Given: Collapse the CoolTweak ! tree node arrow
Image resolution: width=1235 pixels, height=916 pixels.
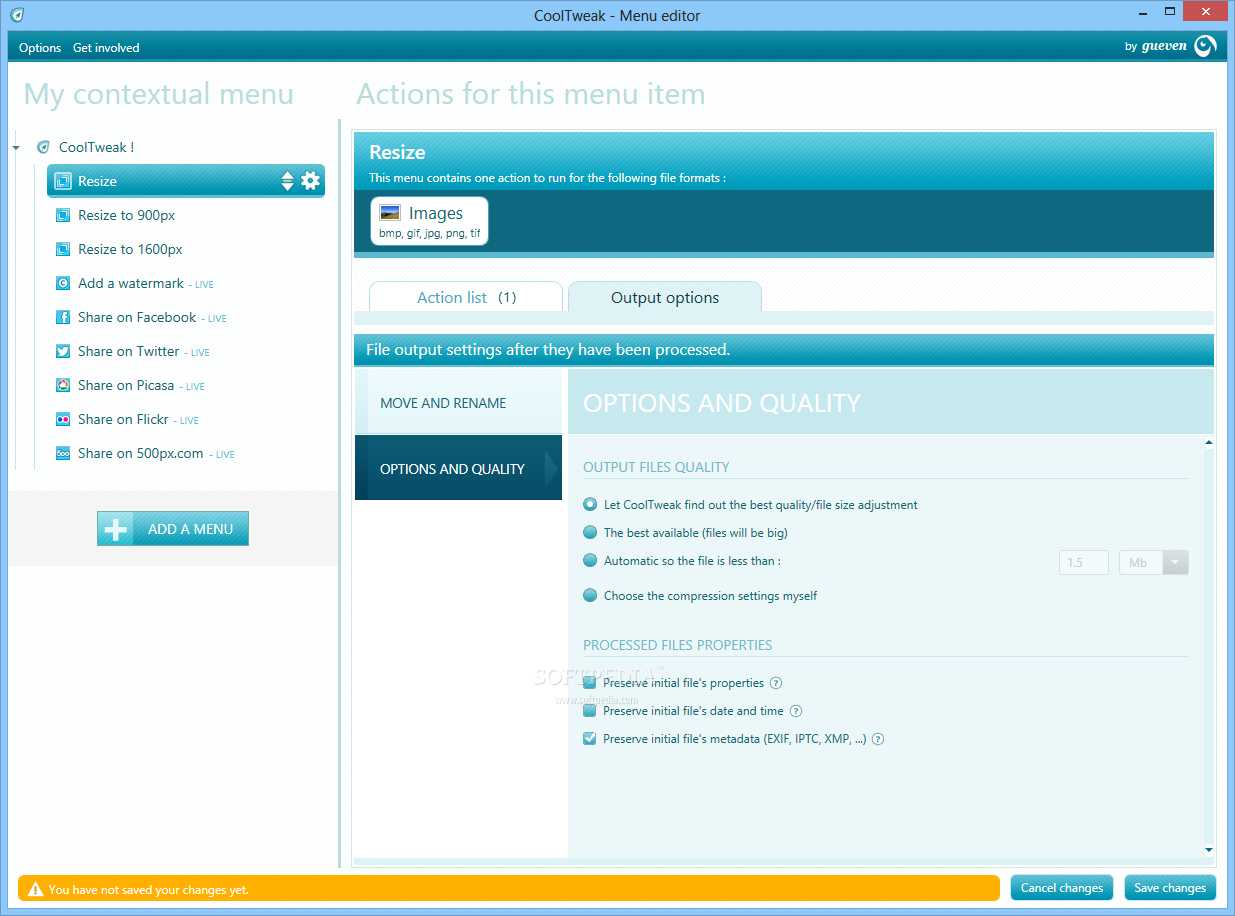Looking at the screenshot, I should click(x=17, y=148).
